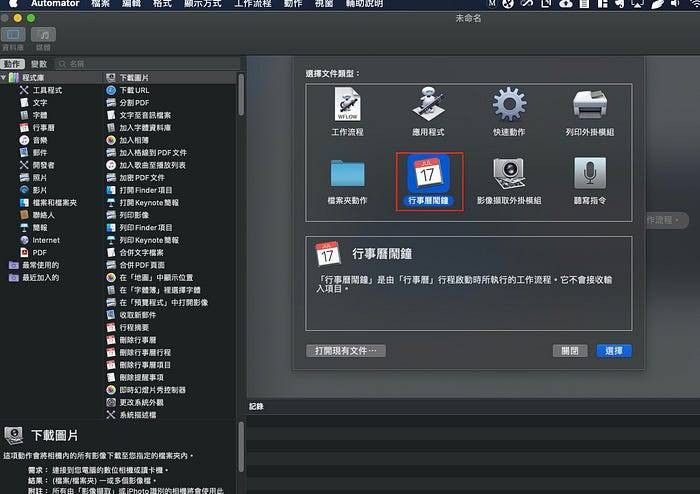Collapse the 程式庫 tree disclosure triangle
Viewport: 700px width, 494px height.
pos(4,78)
